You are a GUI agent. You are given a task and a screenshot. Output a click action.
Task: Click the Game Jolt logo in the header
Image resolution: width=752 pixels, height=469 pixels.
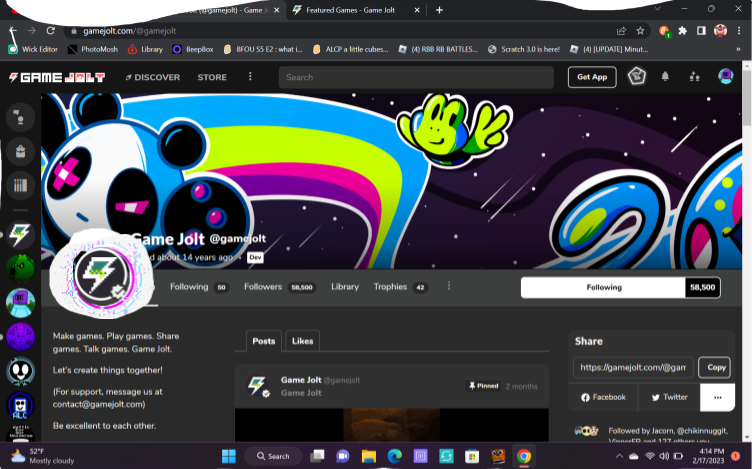coord(57,77)
